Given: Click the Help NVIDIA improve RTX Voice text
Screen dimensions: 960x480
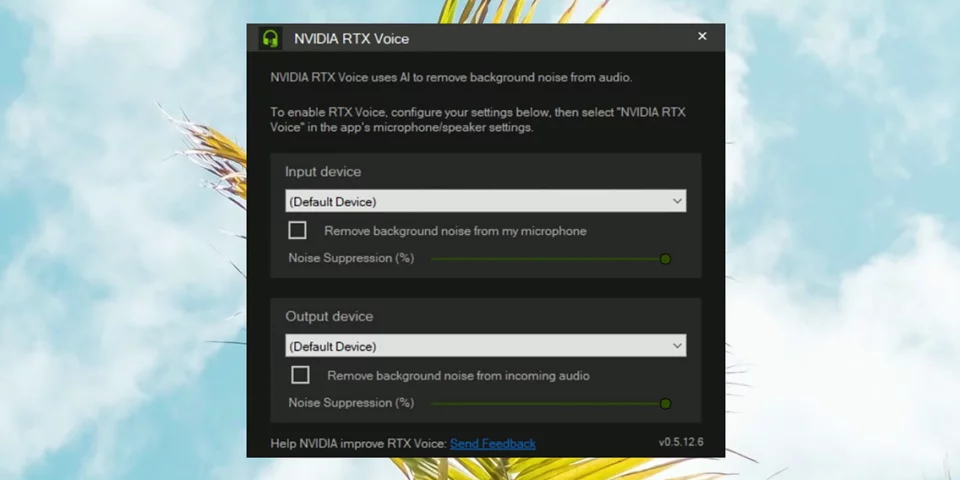Looking at the screenshot, I should pyautogui.click(x=359, y=443).
